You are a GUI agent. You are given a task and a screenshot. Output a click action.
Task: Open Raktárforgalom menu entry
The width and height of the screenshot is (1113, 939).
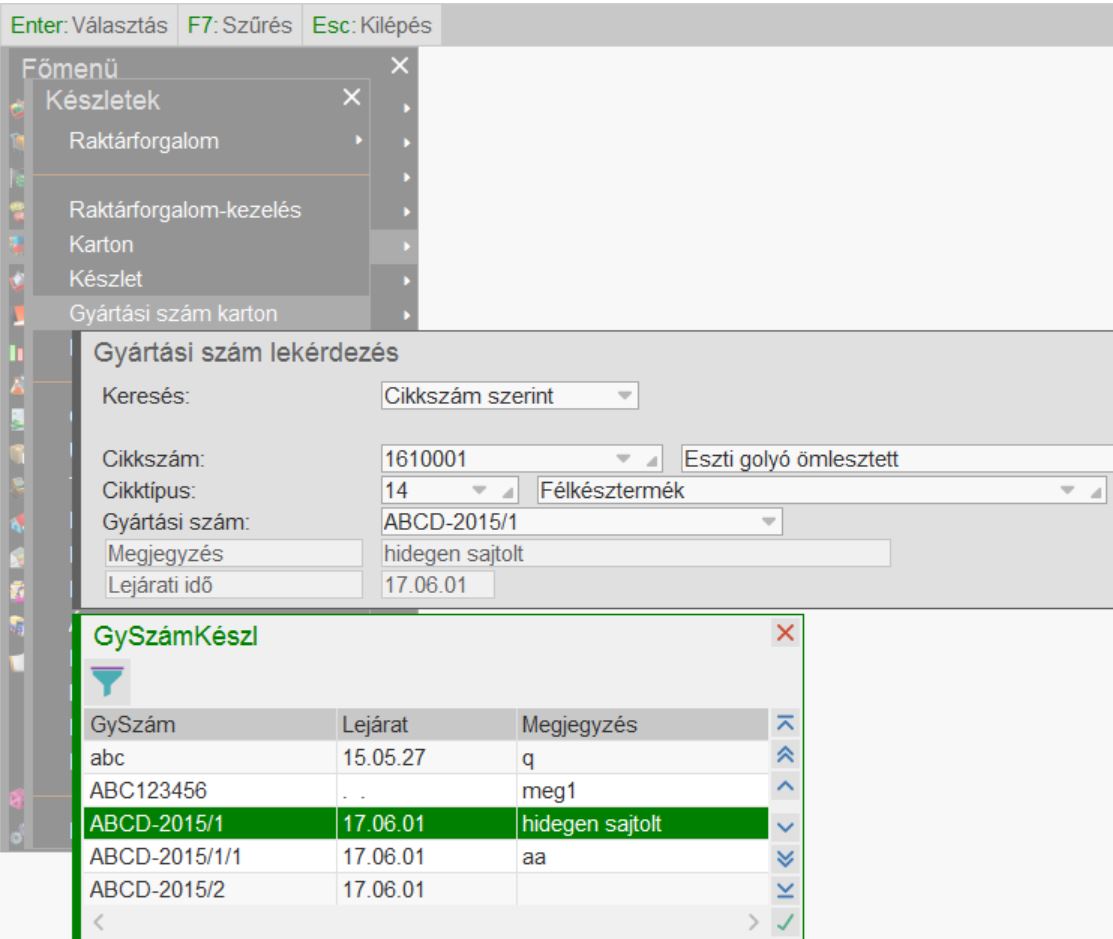point(144,141)
